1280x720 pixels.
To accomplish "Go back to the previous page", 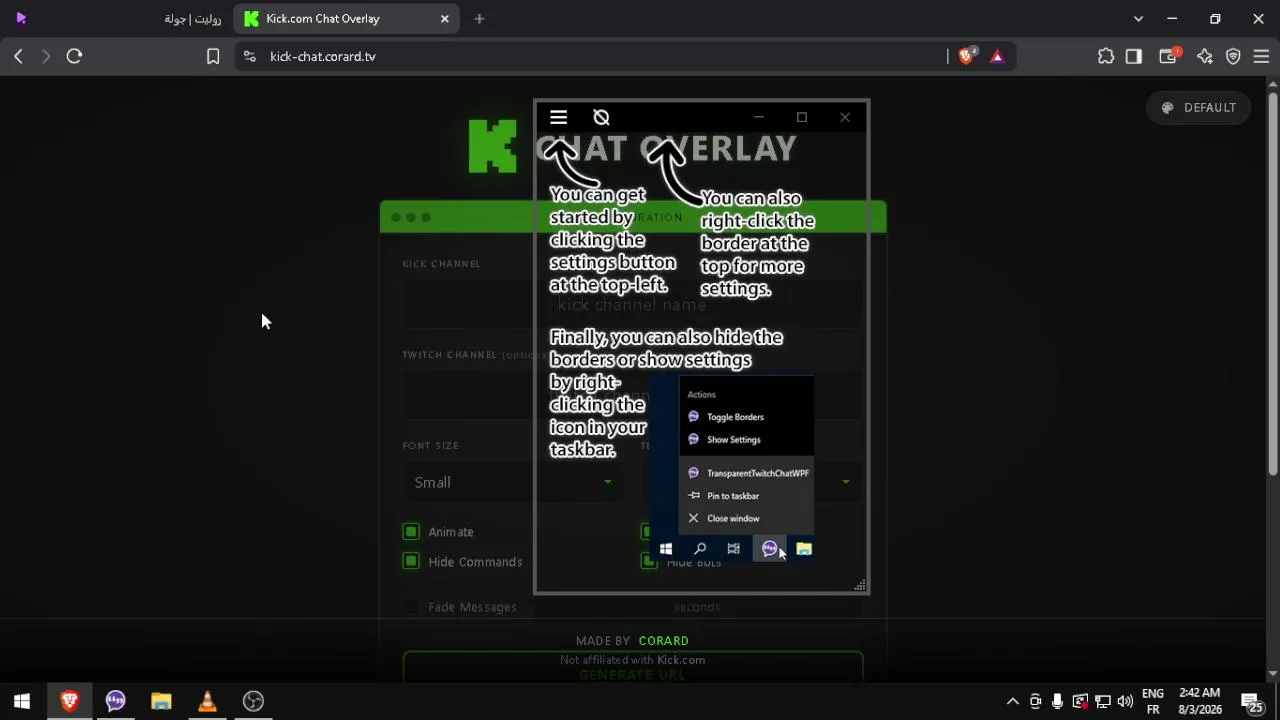I will coord(18,57).
